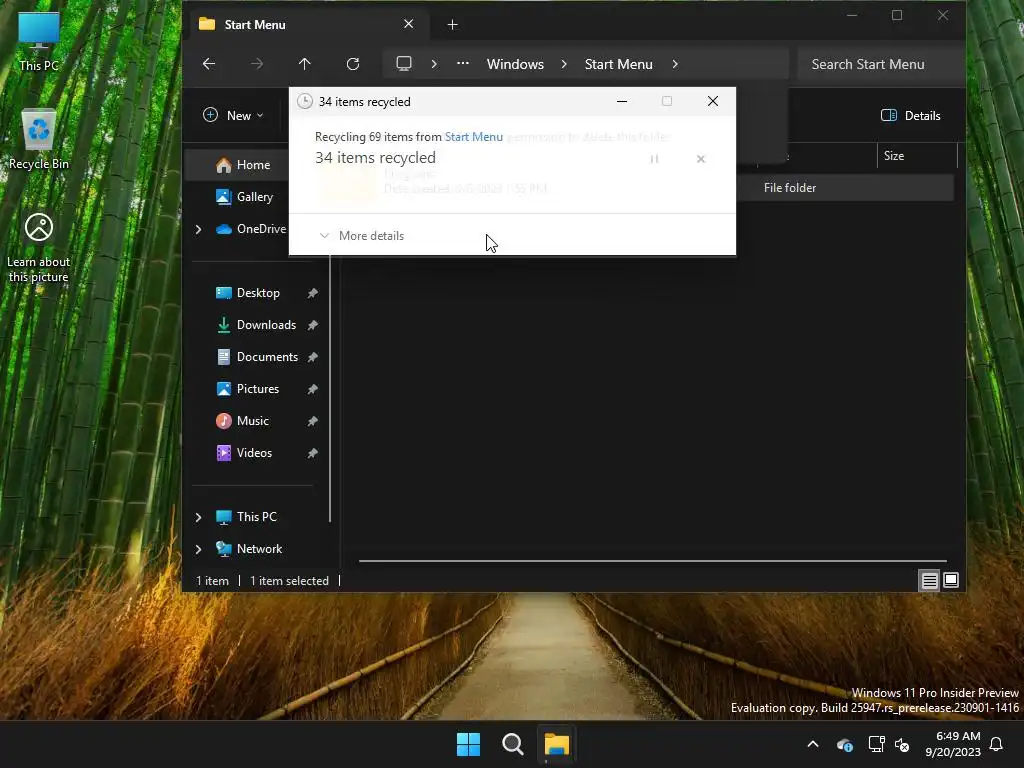The image size is (1024, 768).
Task: Refresh the Start Menu folder view
Action: 353,64
